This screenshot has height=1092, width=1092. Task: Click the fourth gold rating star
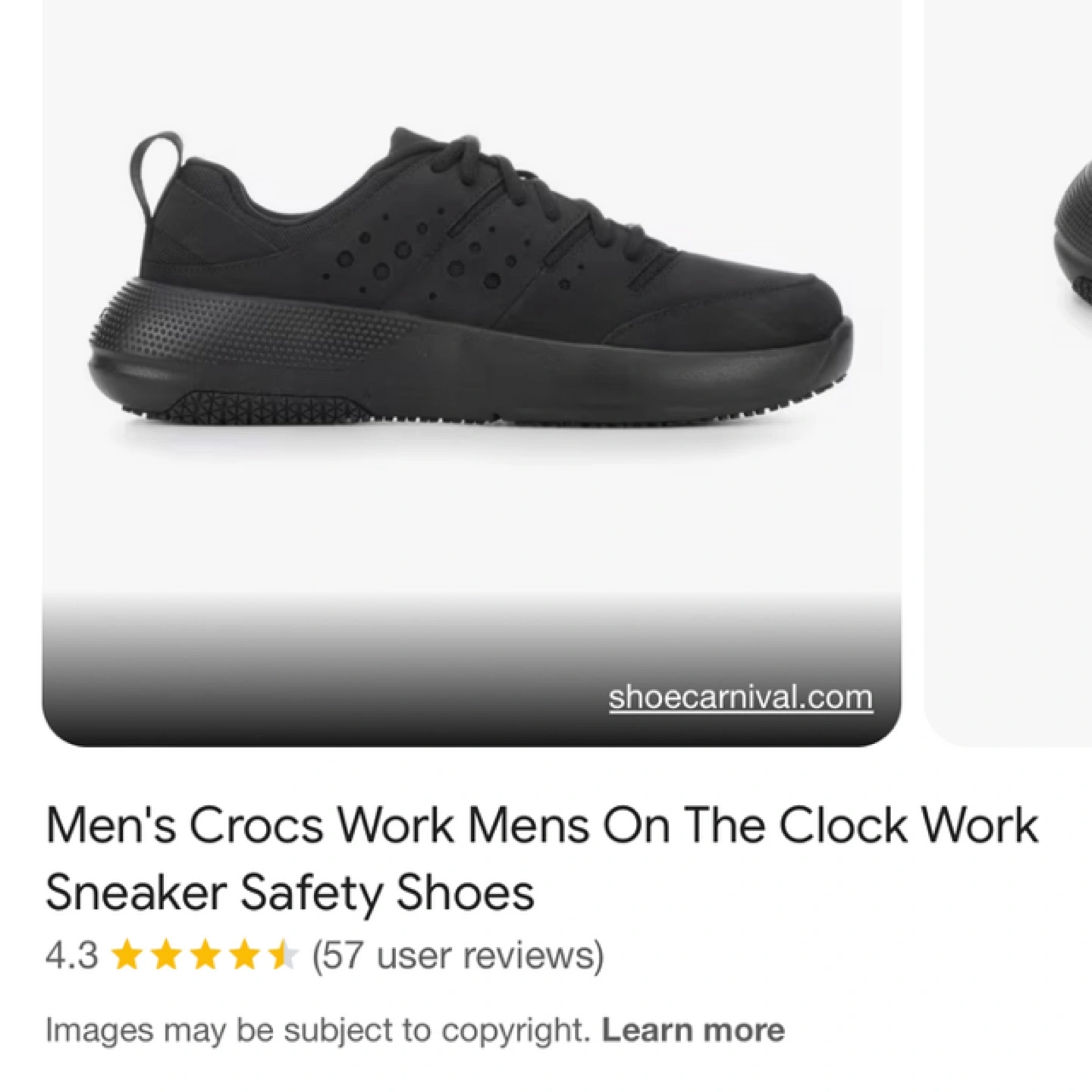click(x=245, y=955)
